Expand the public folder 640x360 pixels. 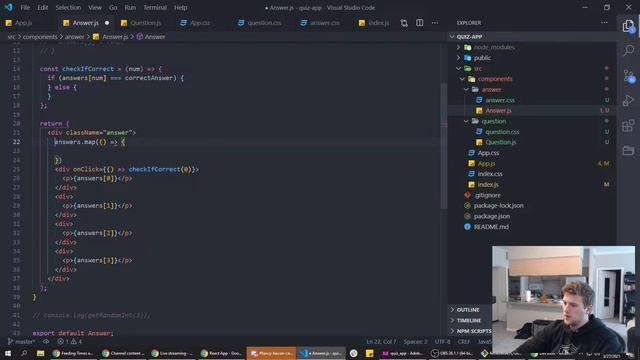[459, 58]
